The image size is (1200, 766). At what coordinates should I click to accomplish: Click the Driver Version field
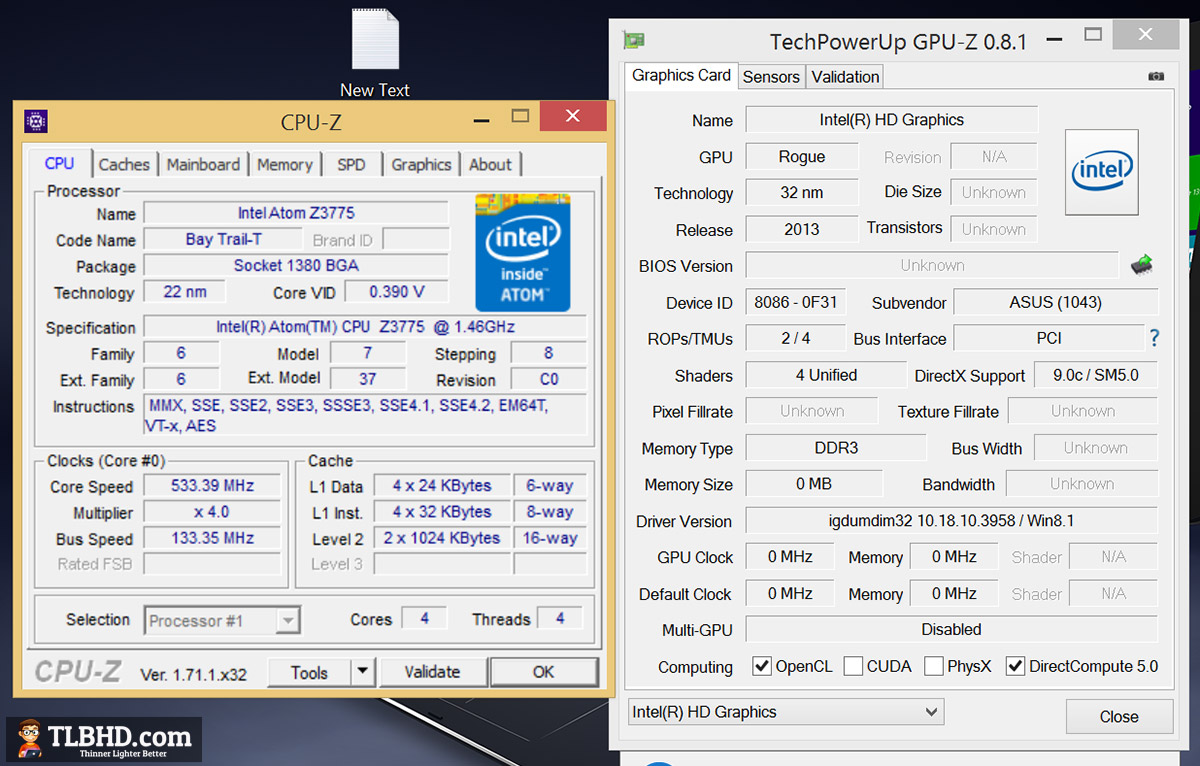coord(952,521)
